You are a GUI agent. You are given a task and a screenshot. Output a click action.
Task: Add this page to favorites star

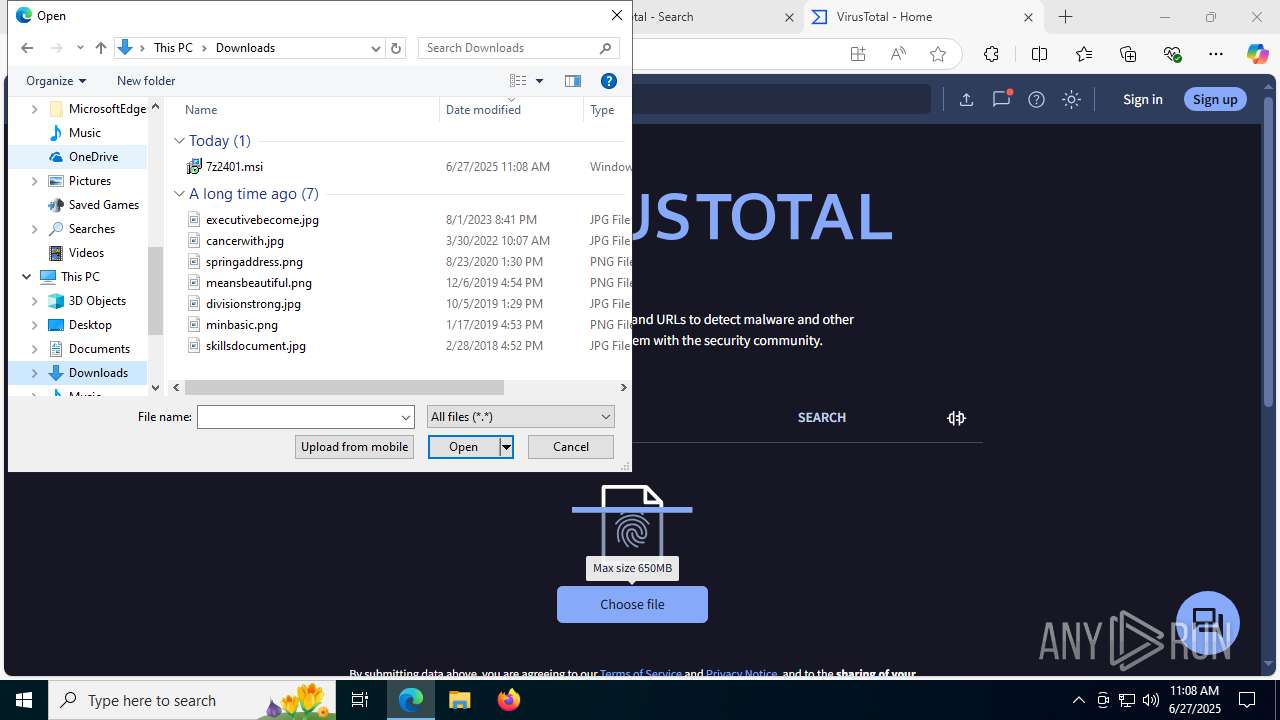938,54
